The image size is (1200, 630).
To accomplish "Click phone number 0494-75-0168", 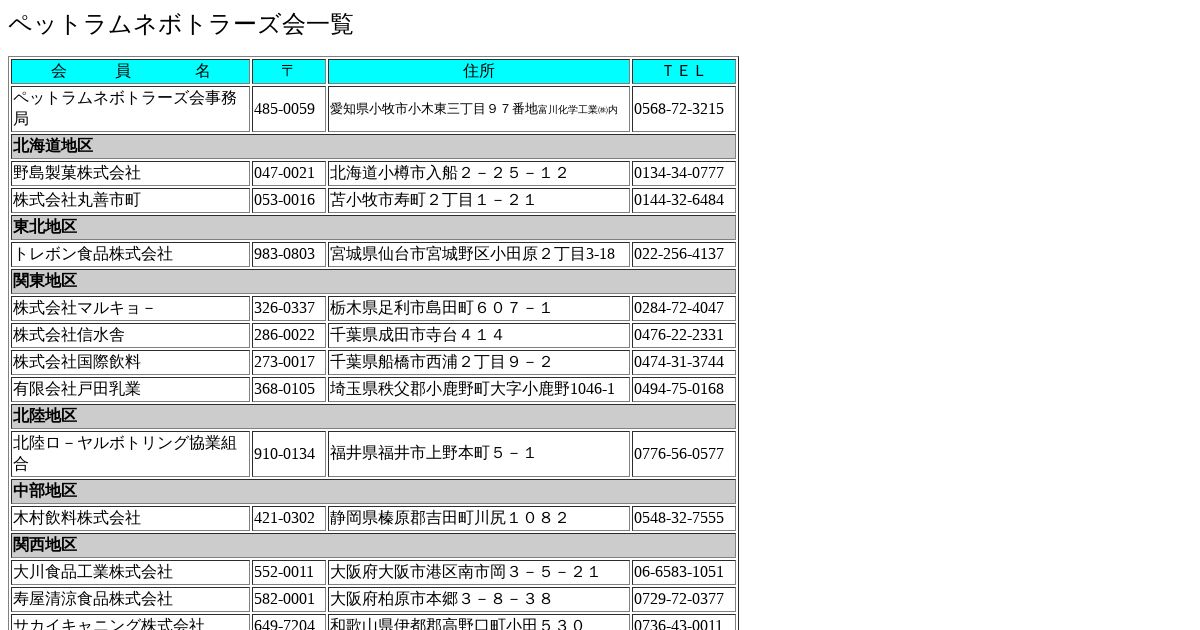I will 679,389.
